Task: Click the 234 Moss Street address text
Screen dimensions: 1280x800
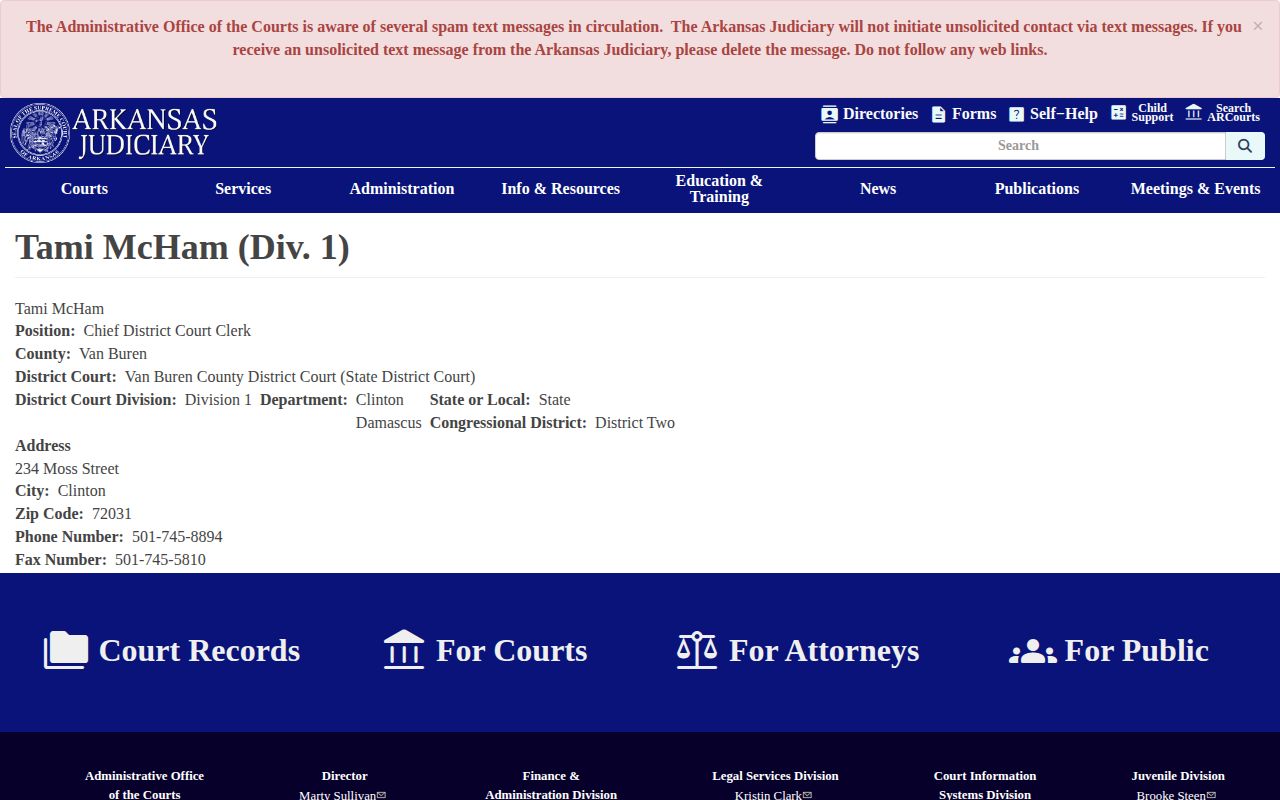Action: tap(67, 469)
